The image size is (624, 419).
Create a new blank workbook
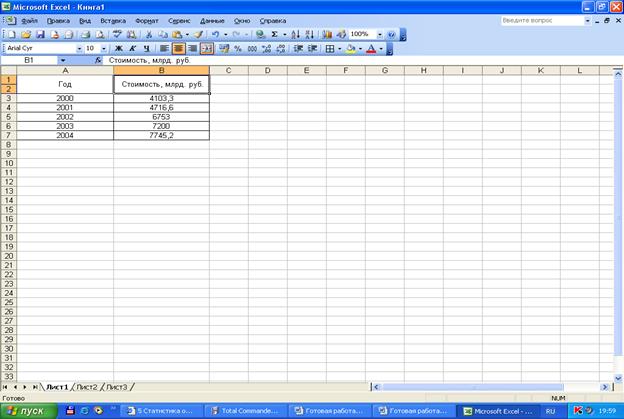click(x=12, y=35)
